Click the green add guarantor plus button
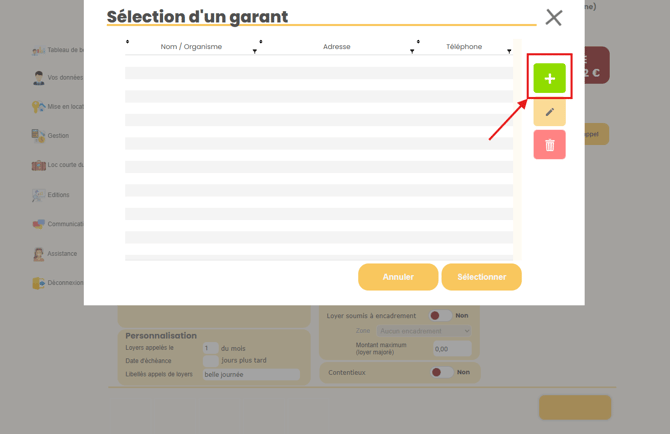The image size is (670, 434). [x=549, y=78]
